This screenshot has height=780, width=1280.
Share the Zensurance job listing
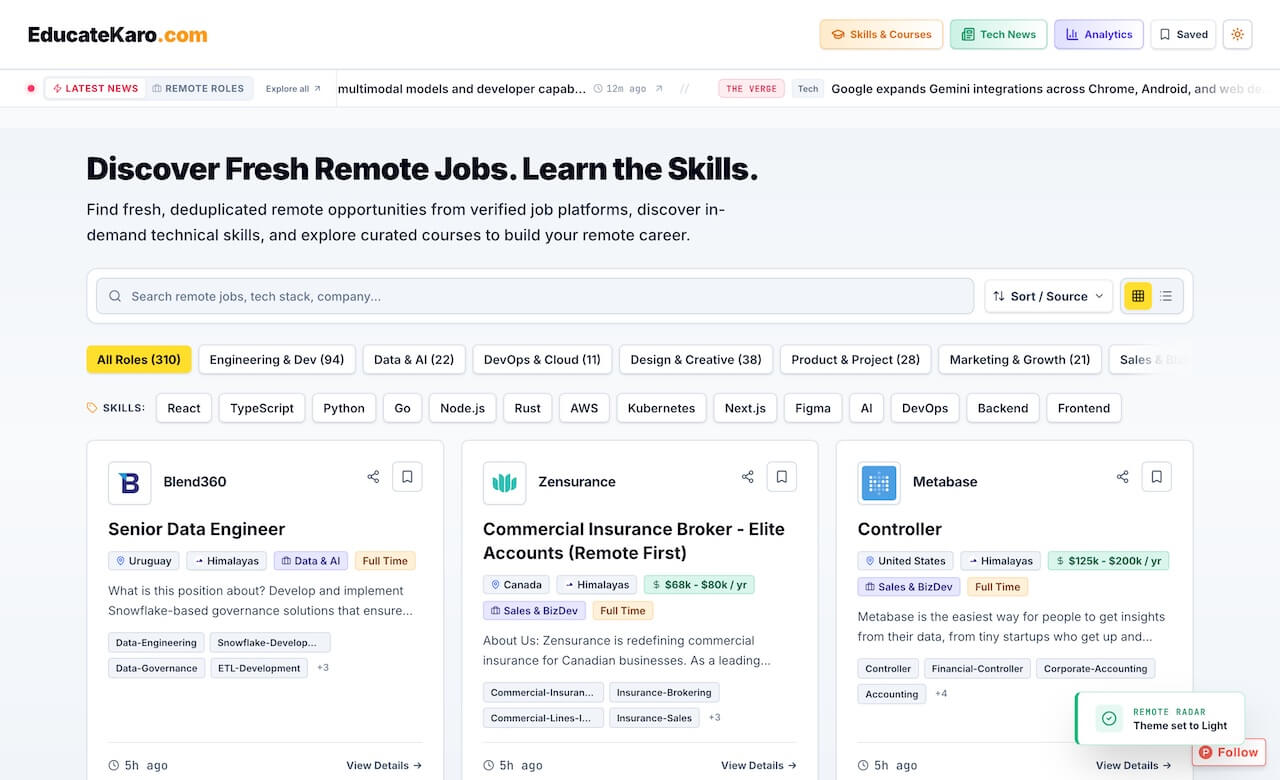click(x=748, y=477)
